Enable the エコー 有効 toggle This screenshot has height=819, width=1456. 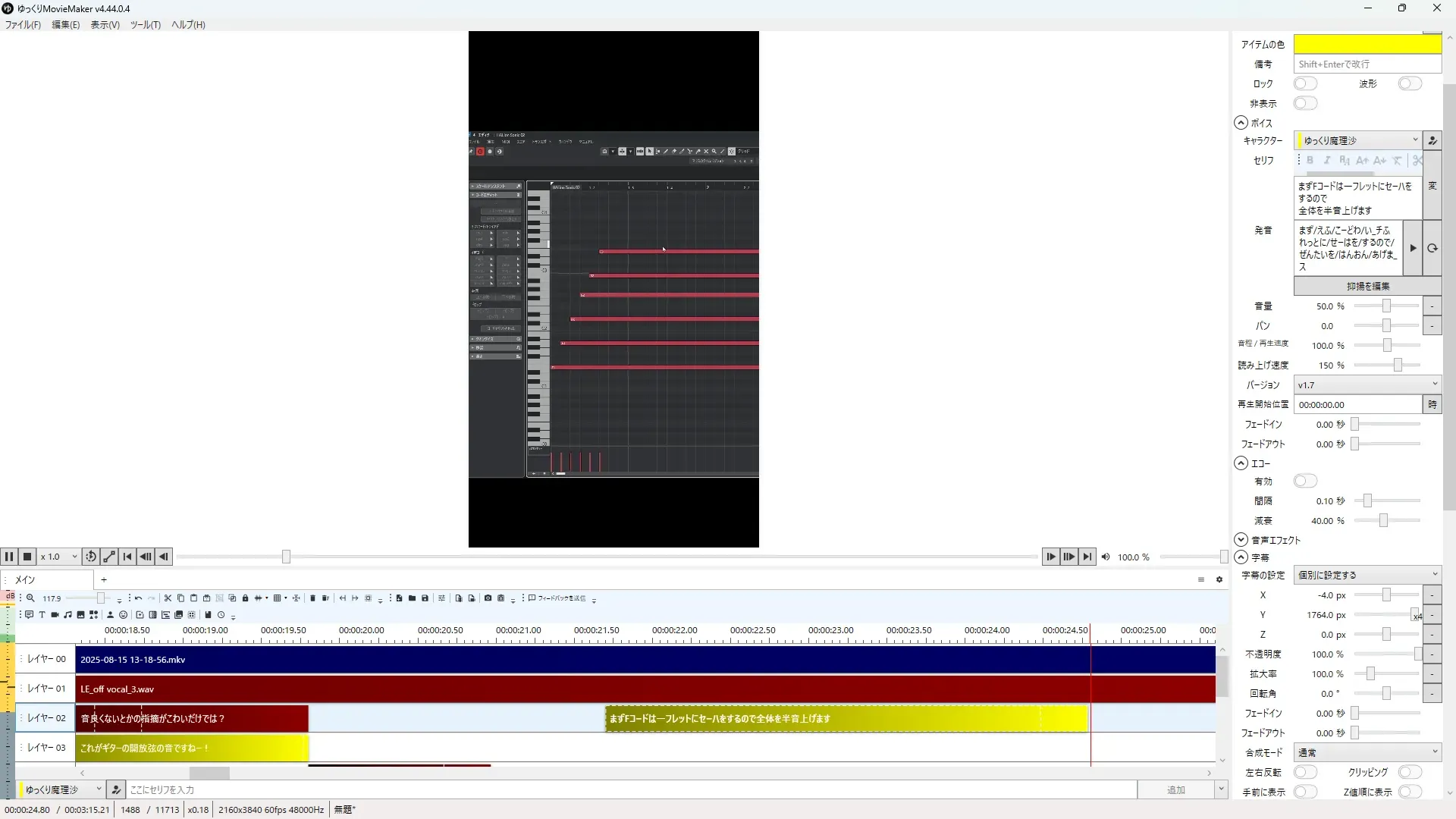click(1305, 481)
